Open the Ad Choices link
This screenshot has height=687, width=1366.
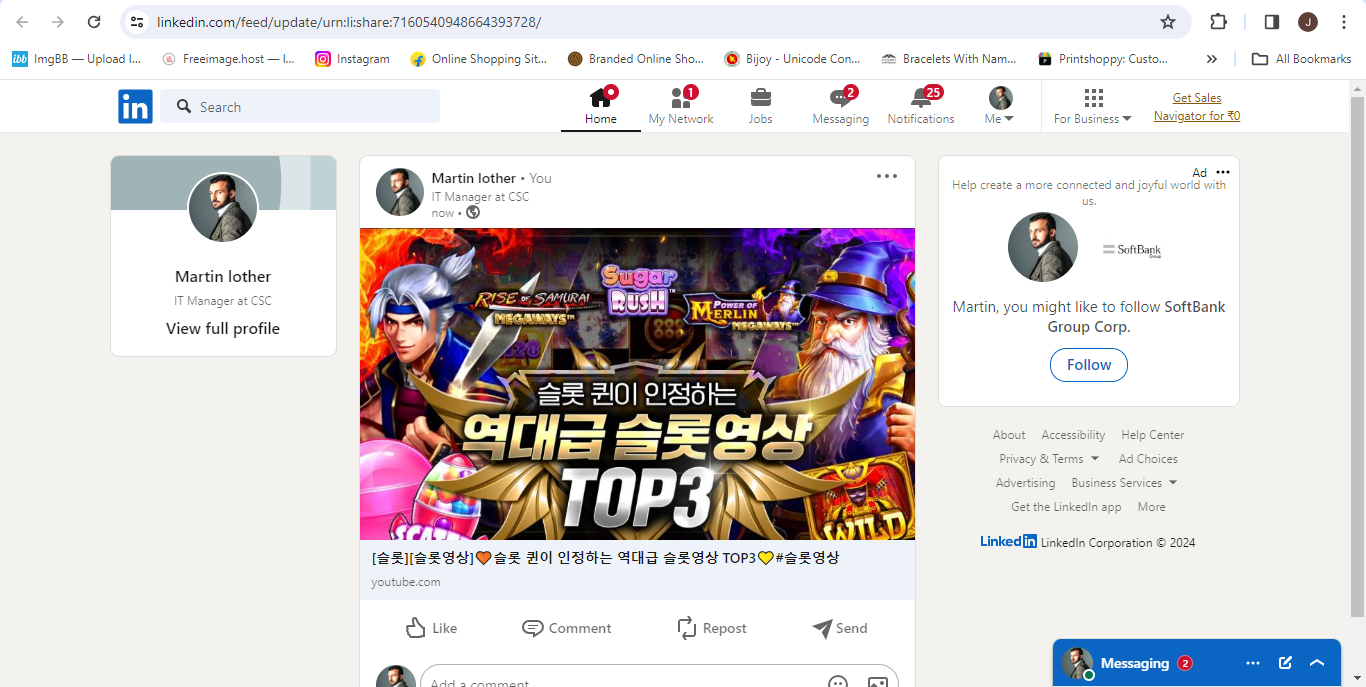[x=1148, y=459]
